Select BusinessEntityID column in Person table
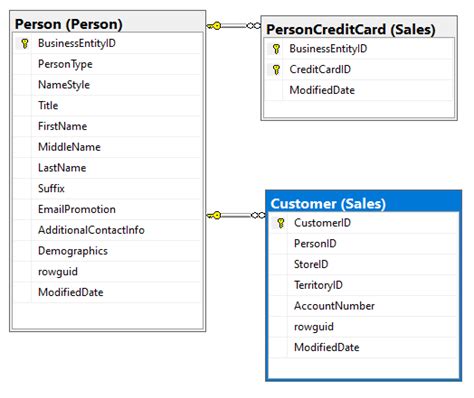This screenshot has height=398, width=474. pos(108,43)
